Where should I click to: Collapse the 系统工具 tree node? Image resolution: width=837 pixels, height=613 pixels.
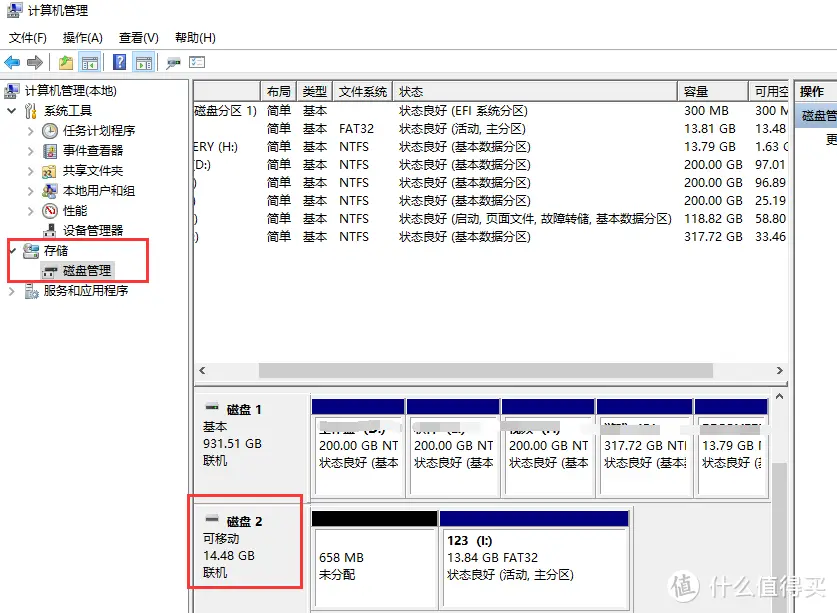10,111
